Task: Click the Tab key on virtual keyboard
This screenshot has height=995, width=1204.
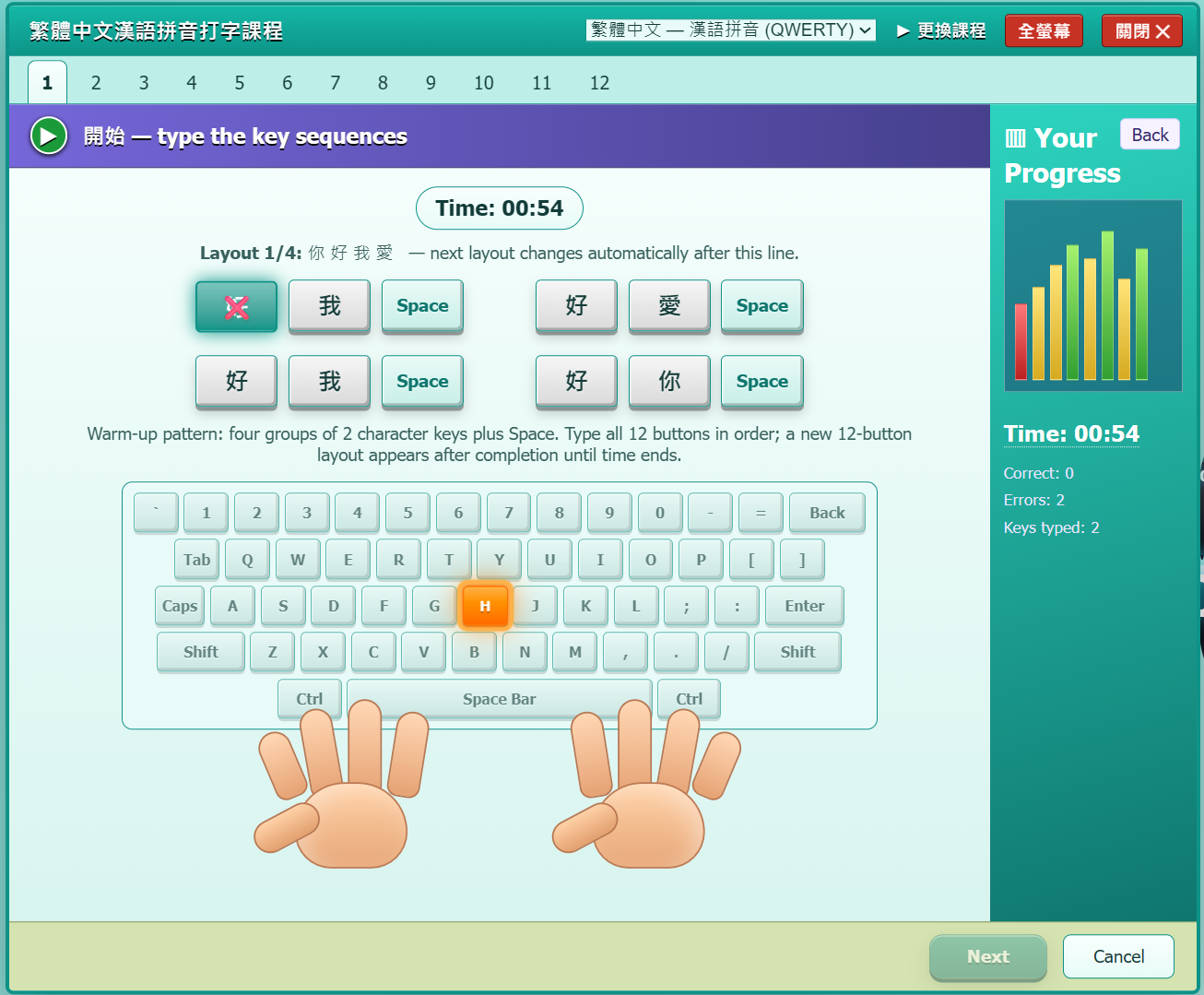Action: click(196, 560)
